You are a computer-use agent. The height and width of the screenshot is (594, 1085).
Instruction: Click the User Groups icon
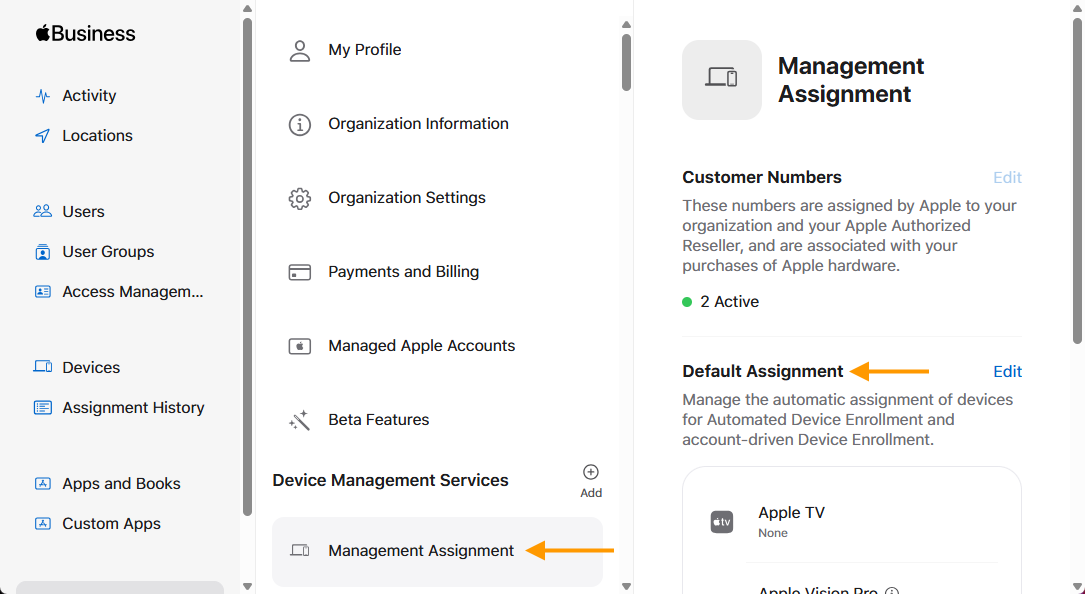(43, 251)
